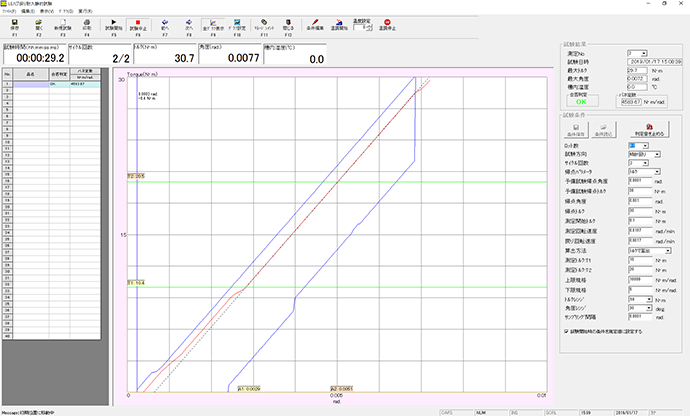This screenshot has width=690, height=416.
Task: Click the 条件読込 button in test conditions
Action: pyautogui.click(x=603, y=130)
